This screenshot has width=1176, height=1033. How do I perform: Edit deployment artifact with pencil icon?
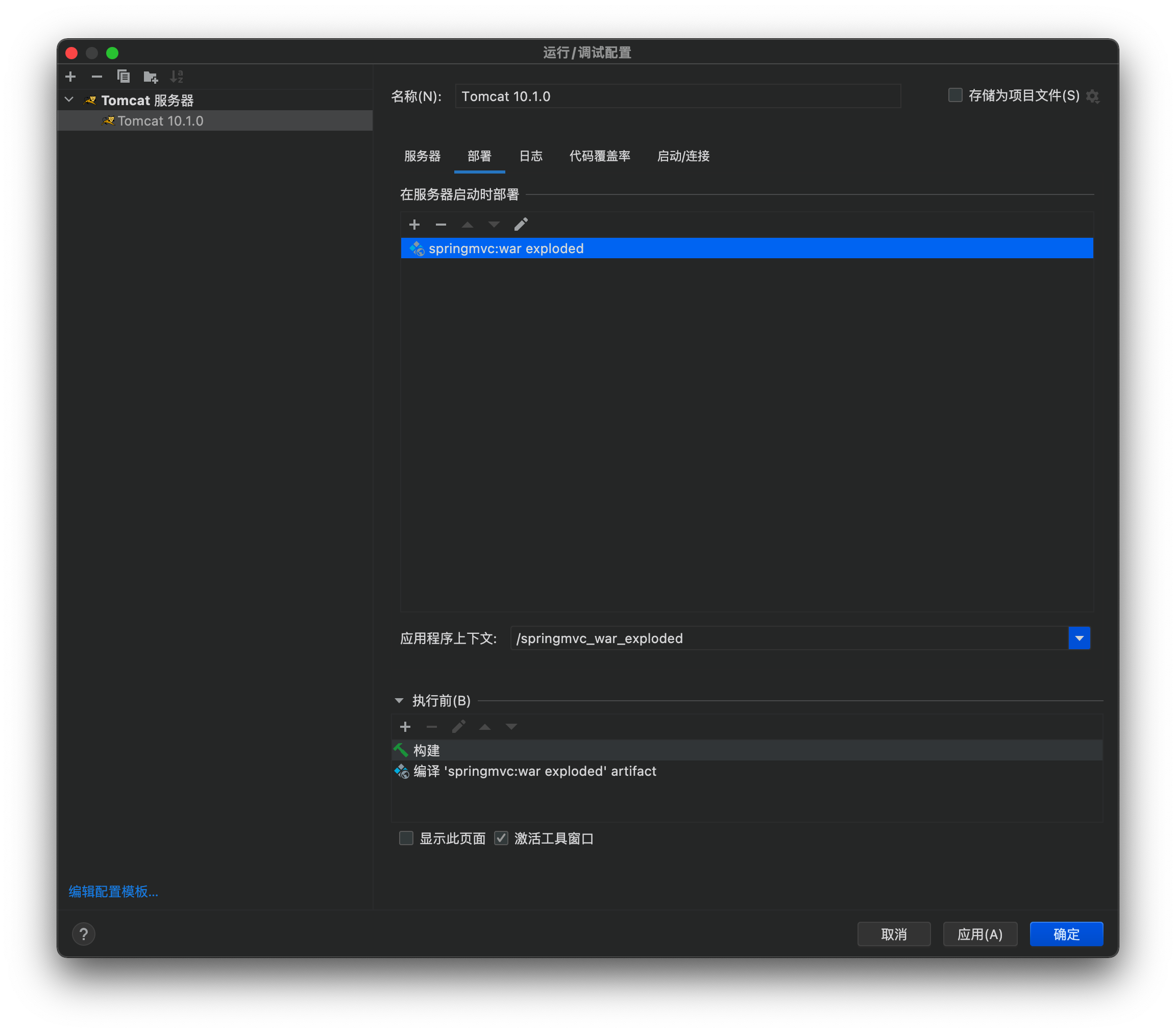click(x=521, y=225)
